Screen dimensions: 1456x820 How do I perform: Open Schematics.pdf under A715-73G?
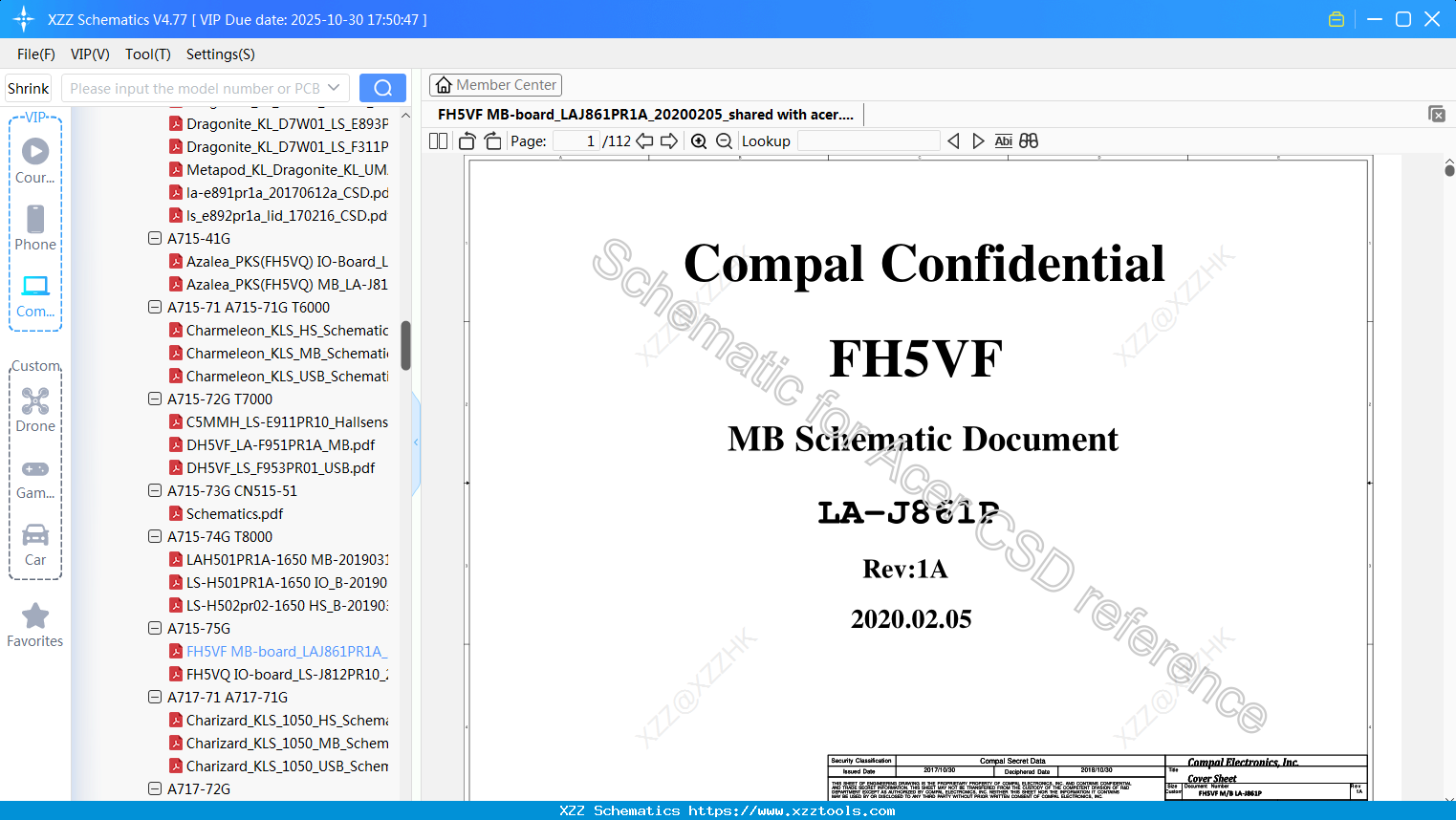(x=227, y=513)
